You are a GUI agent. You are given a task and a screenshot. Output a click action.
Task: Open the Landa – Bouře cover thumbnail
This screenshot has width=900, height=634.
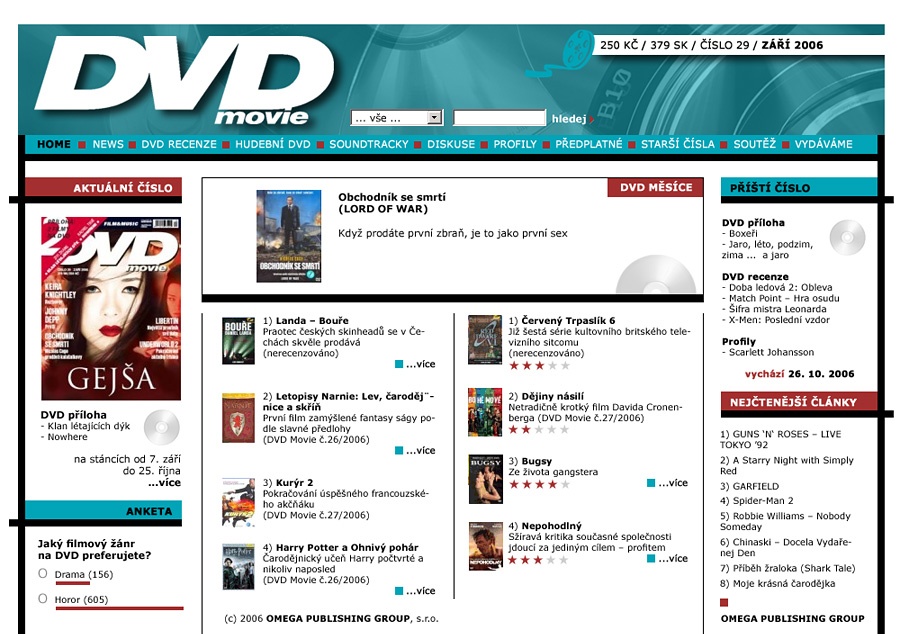pos(238,341)
